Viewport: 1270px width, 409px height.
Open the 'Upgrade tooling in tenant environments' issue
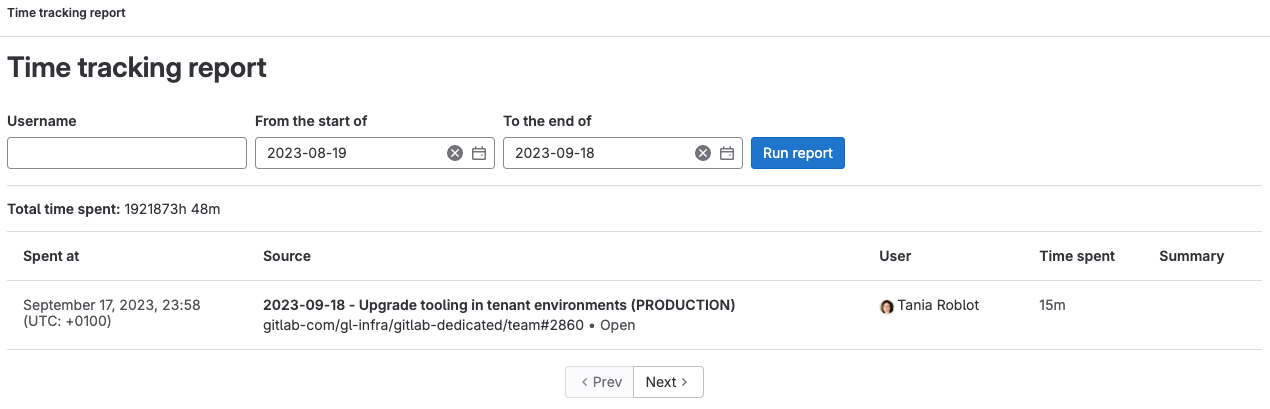point(498,305)
